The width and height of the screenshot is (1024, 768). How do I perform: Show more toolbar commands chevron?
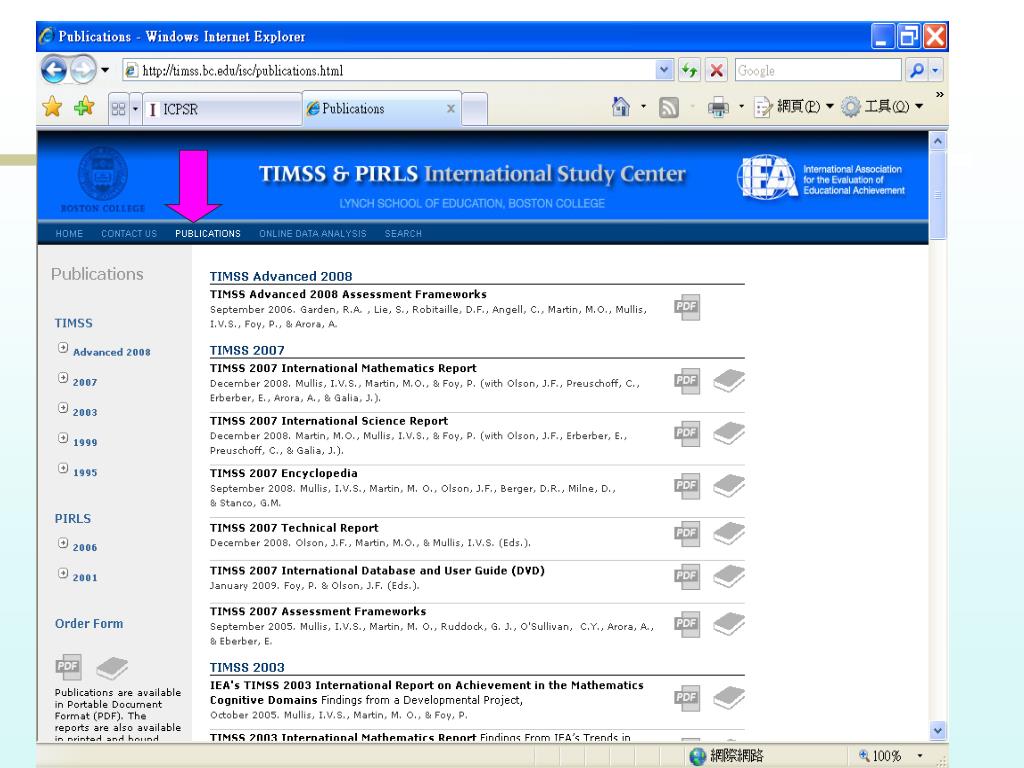939,95
